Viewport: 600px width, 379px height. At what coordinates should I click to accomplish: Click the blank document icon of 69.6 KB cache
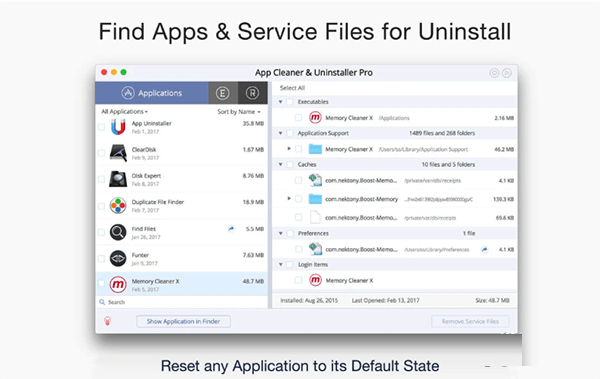coord(315,217)
